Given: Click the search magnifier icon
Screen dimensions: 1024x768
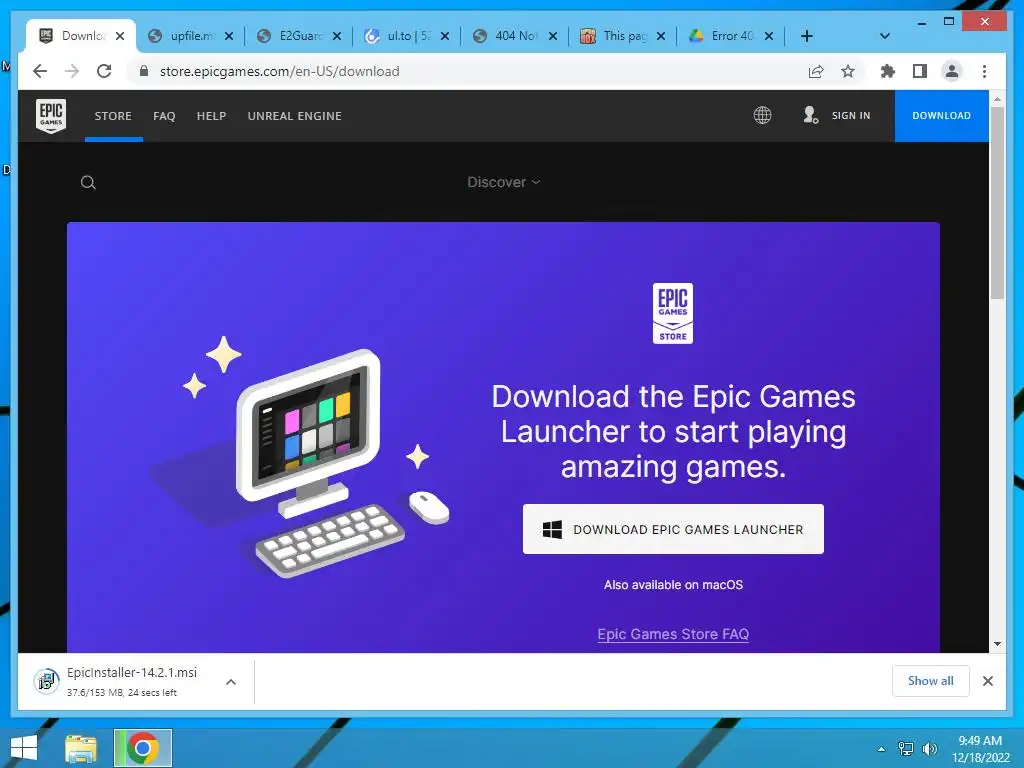Looking at the screenshot, I should [88, 183].
